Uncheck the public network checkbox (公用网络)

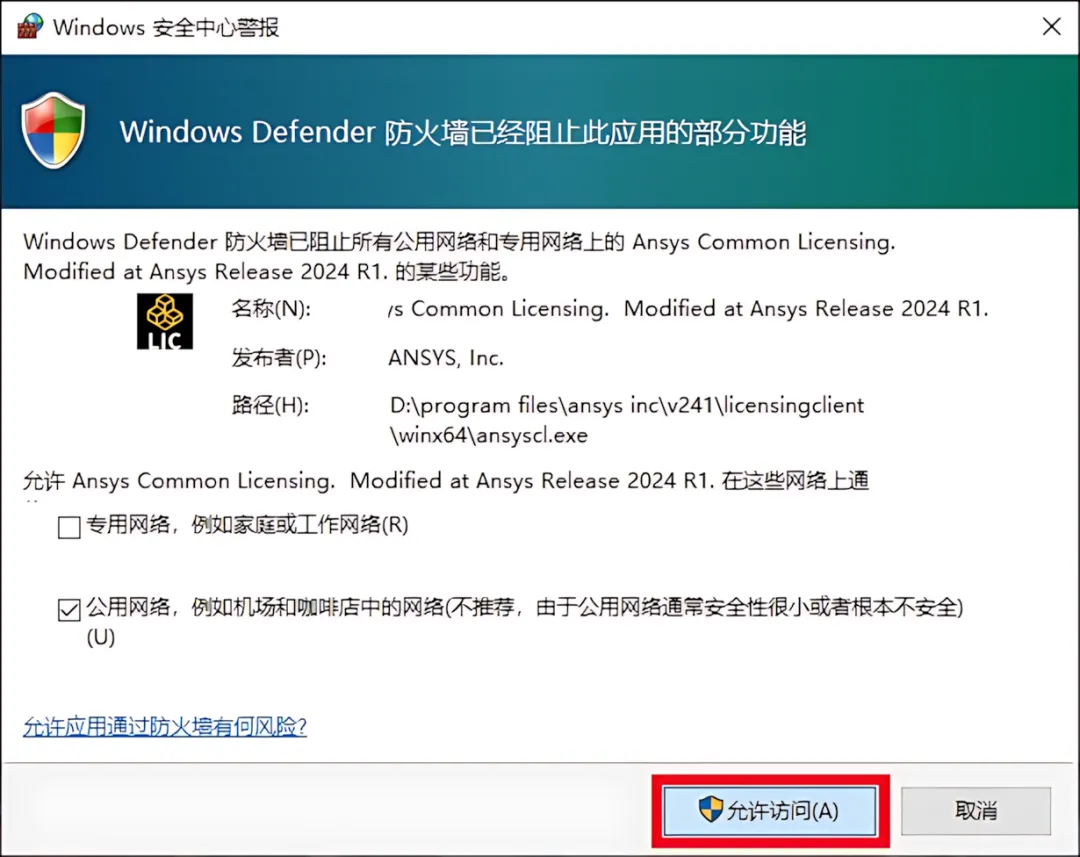tap(69, 609)
